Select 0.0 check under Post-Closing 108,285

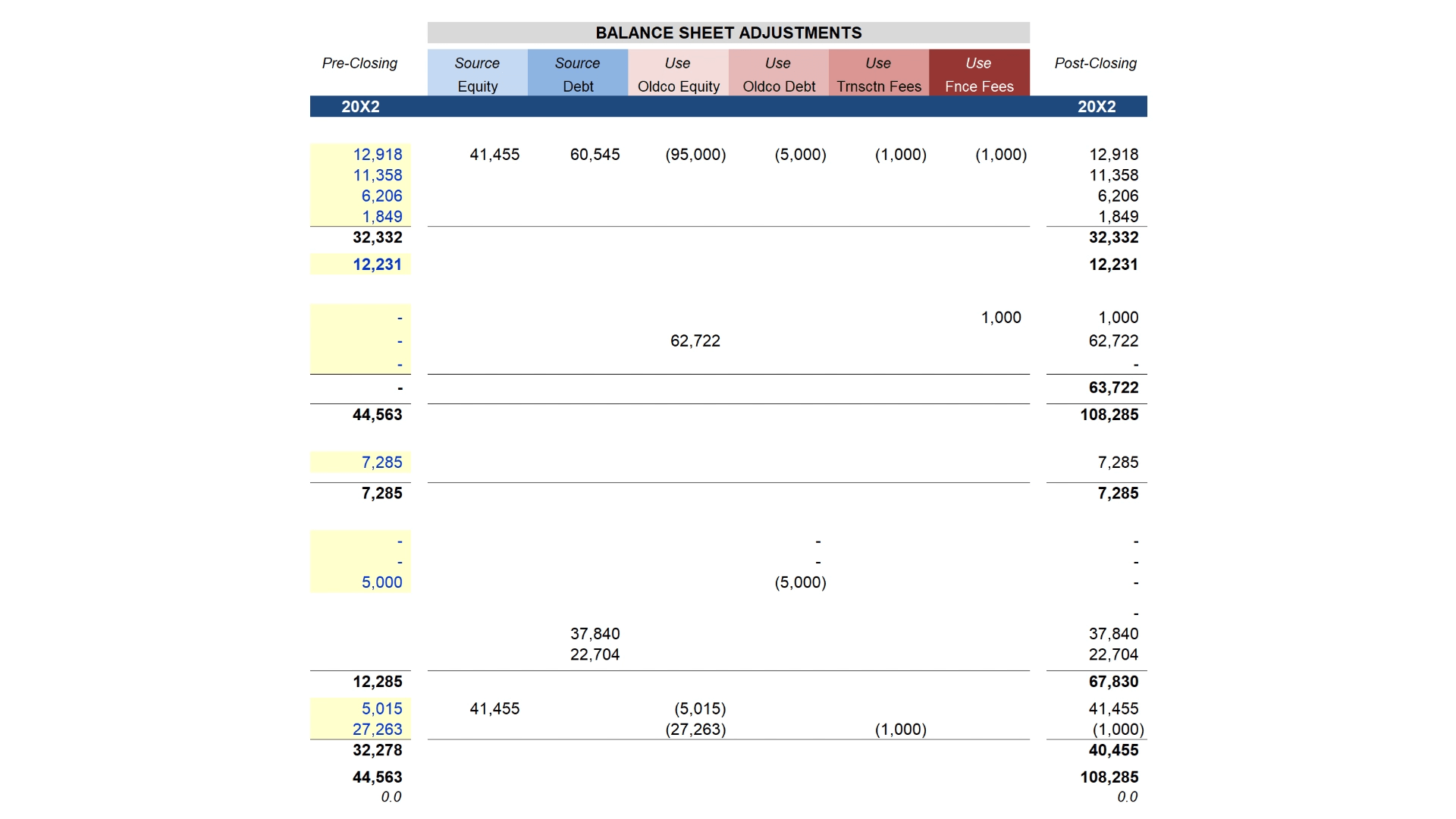tap(1128, 797)
